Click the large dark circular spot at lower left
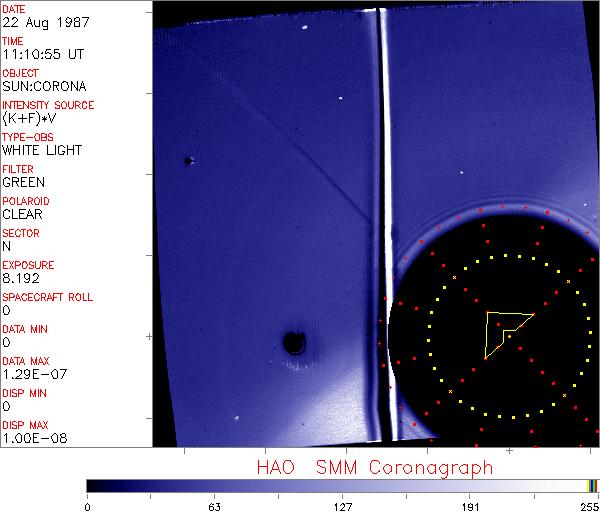600x512 pixels. 295,344
